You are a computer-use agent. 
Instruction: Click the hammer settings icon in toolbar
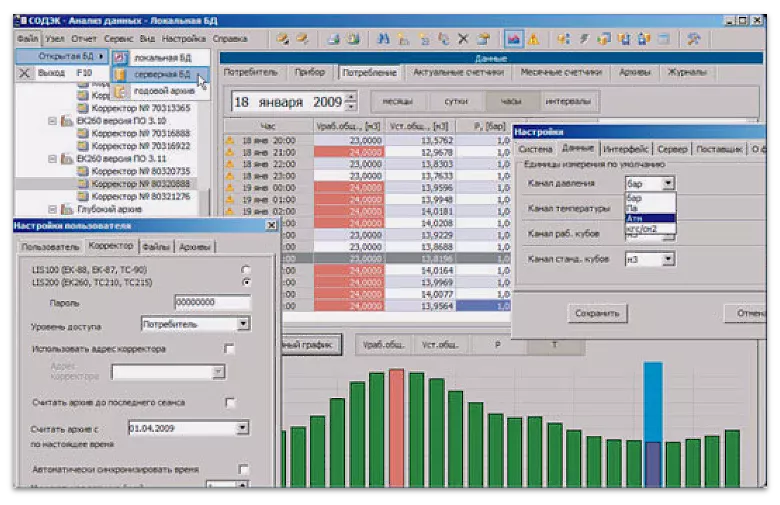[x=692, y=39]
